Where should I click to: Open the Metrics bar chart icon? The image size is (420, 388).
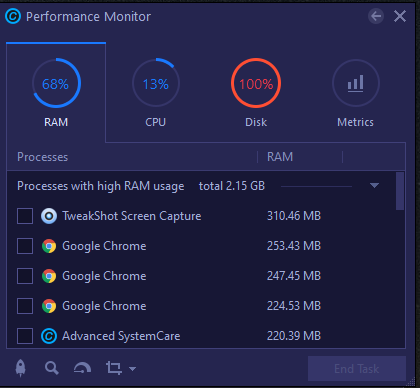click(356, 83)
